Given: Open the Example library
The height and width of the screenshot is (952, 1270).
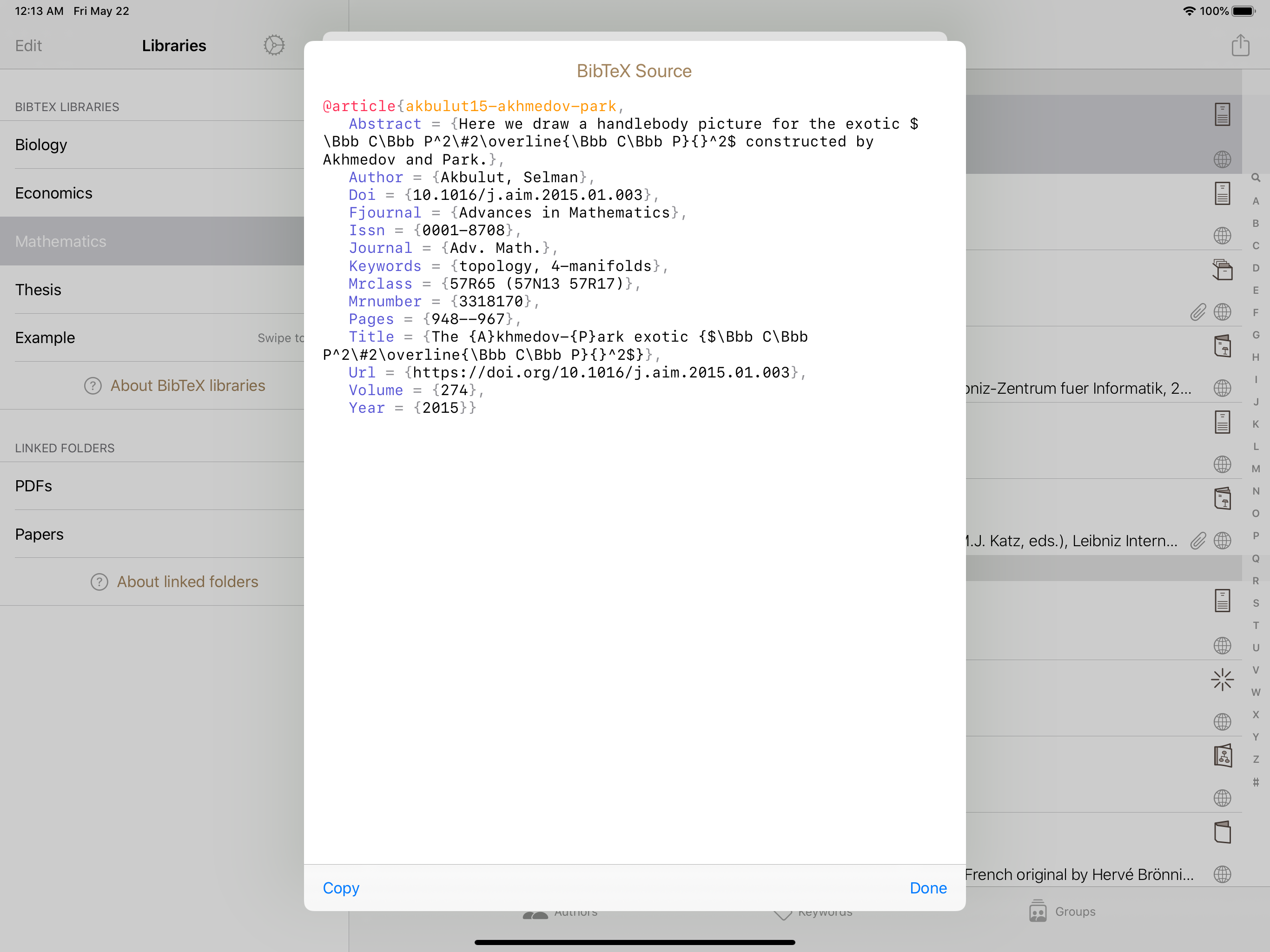Looking at the screenshot, I should click(46, 337).
